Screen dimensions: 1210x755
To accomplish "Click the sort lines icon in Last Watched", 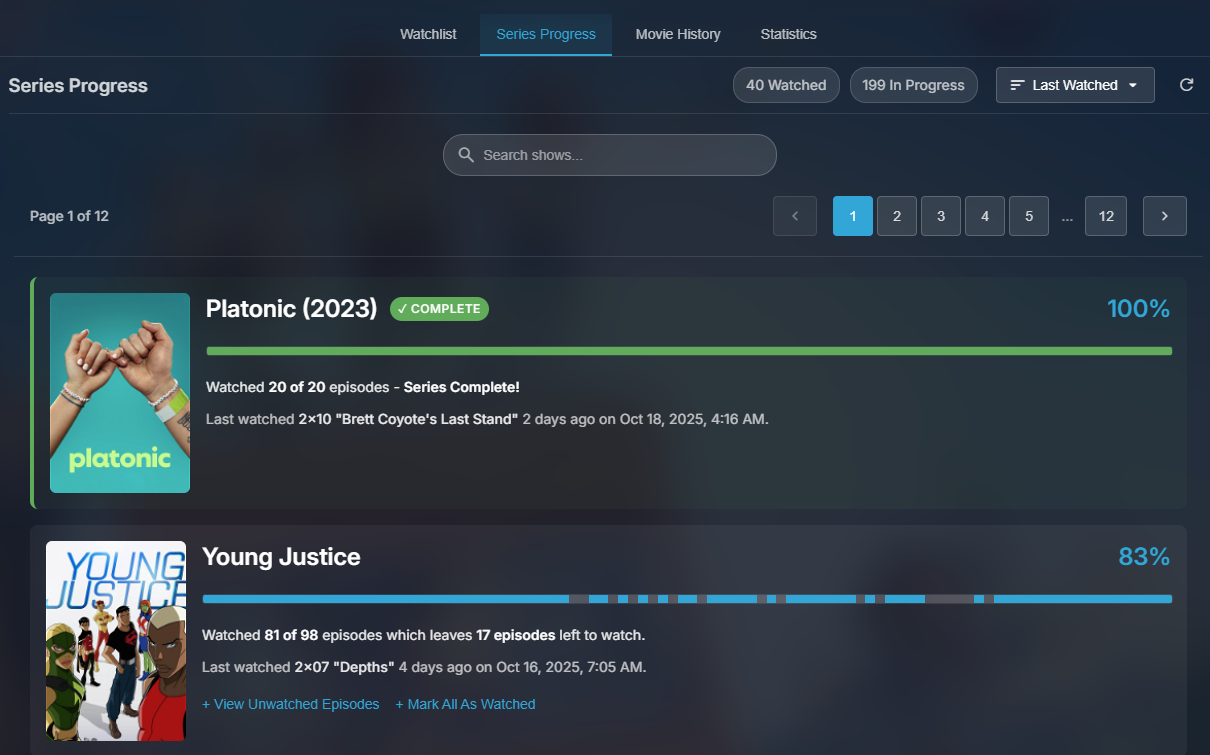I will [1017, 85].
